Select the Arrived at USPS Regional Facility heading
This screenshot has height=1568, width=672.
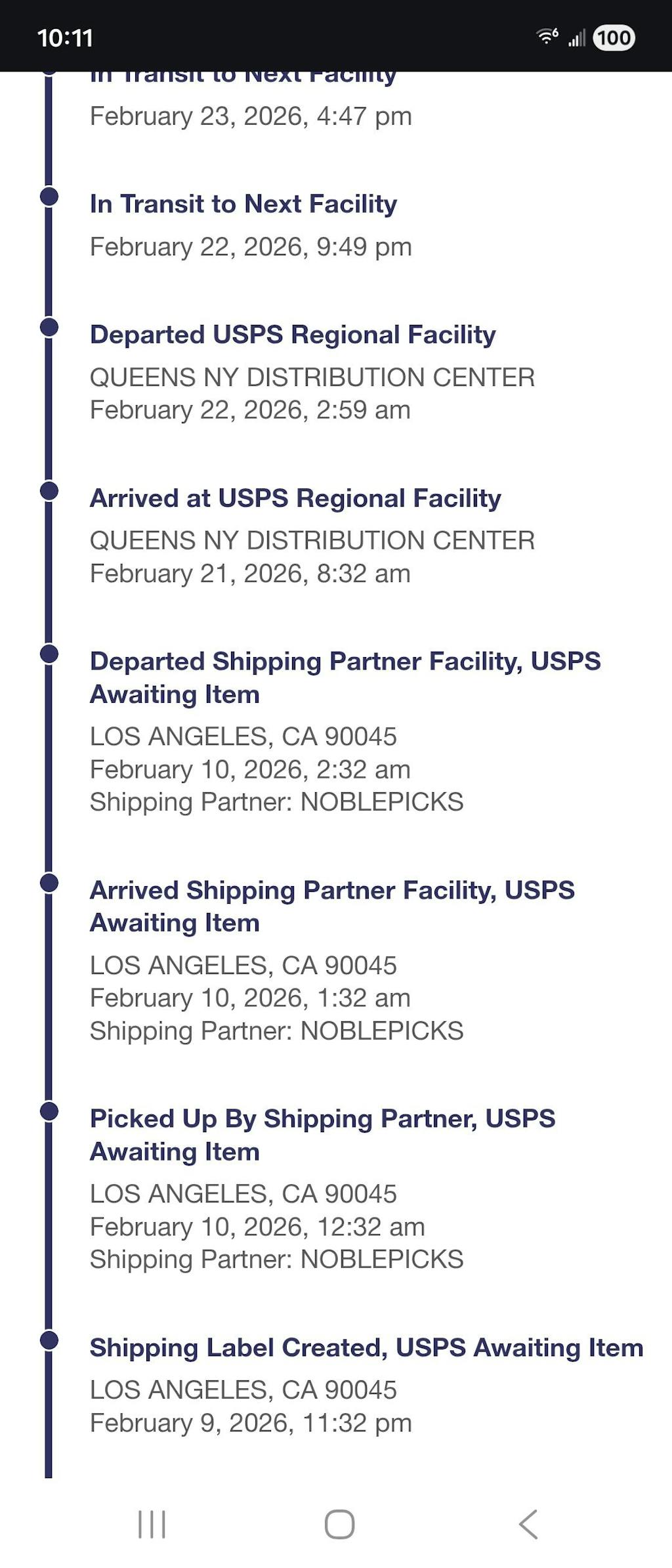pos(295,498)
